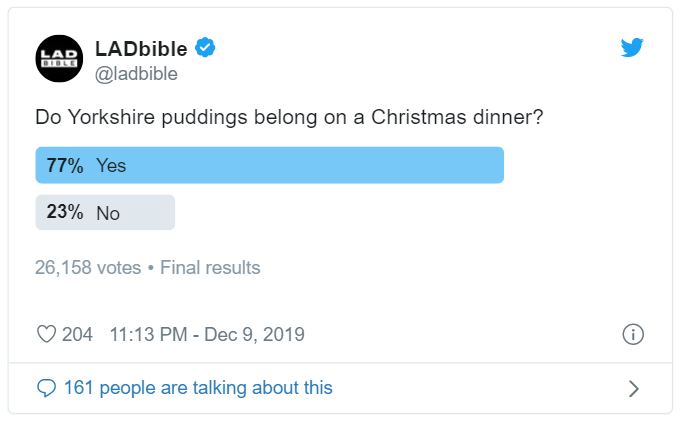
Task: Open the tweet info circle icon
Action: [x=632, y=334]
